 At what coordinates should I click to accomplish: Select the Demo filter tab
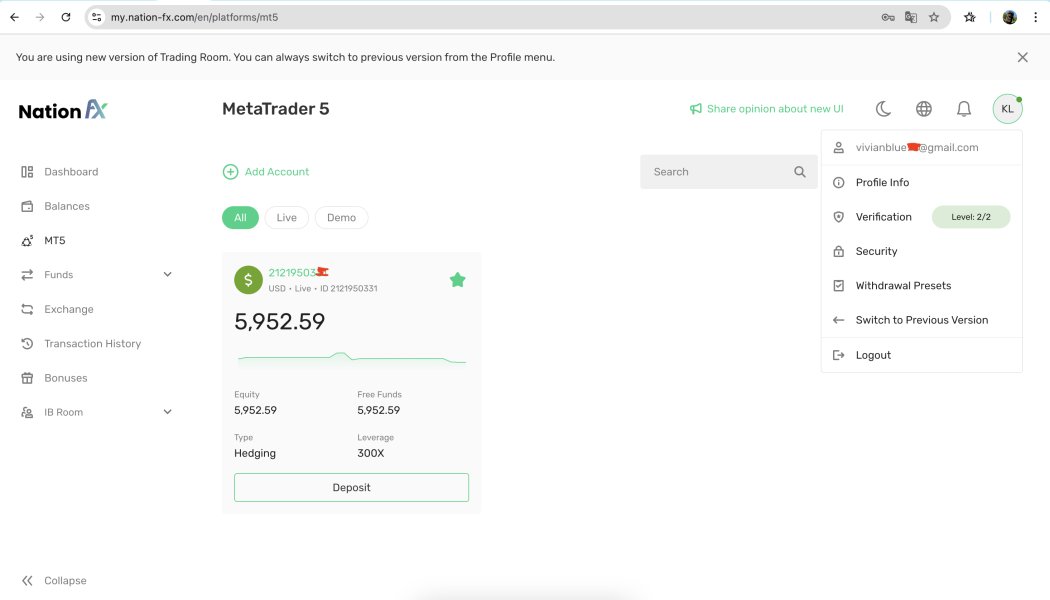pos(342,218)
